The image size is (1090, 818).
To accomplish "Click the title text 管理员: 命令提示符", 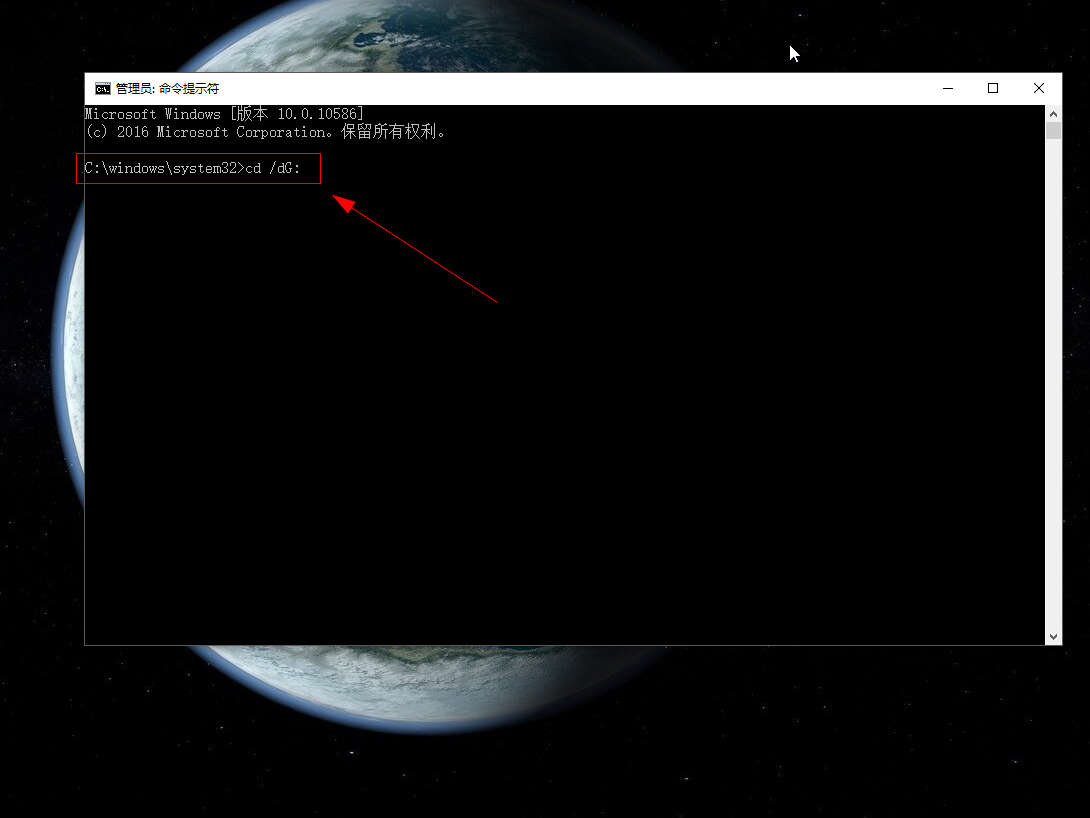I will [x=167, y=89].
